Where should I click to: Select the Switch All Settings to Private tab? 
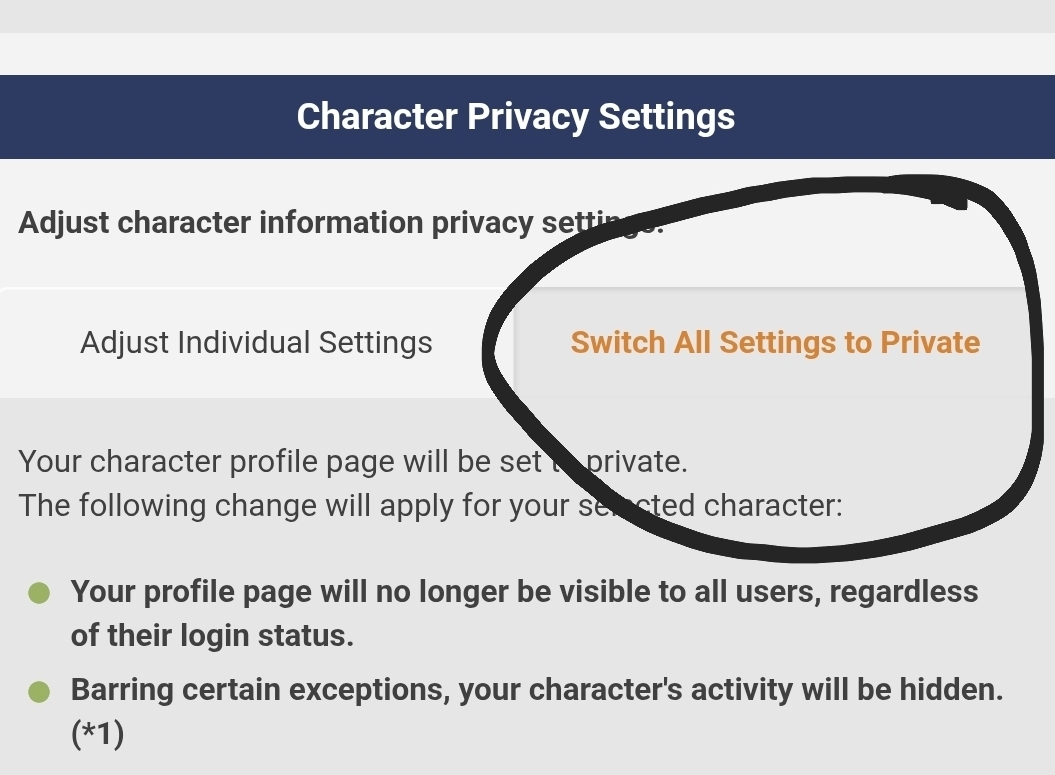tap(775, 343)
